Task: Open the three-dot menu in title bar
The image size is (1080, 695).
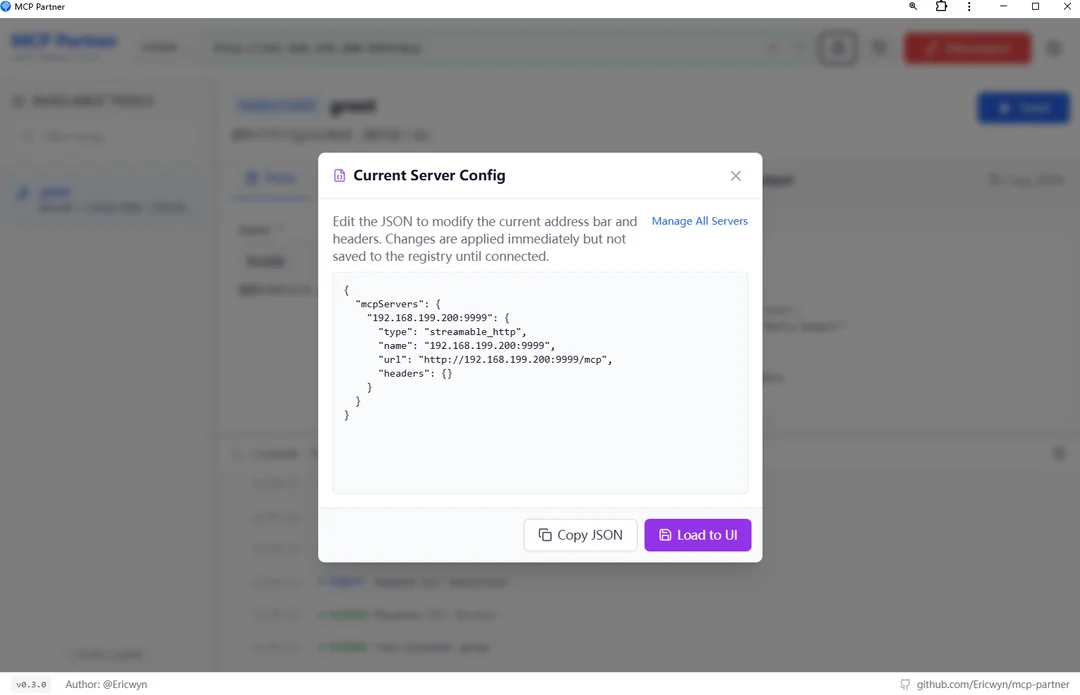Action: [969, 6]
